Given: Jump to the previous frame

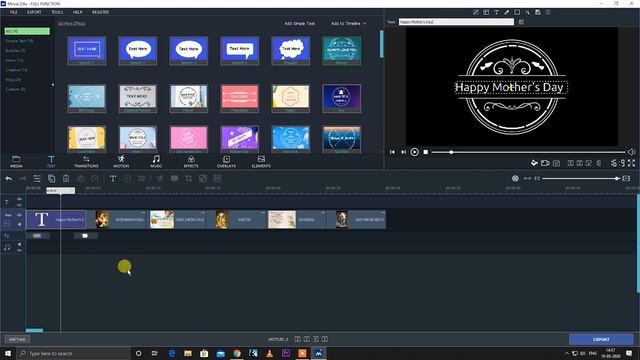Looking at the screenshot, I should (x=392, y=152).
